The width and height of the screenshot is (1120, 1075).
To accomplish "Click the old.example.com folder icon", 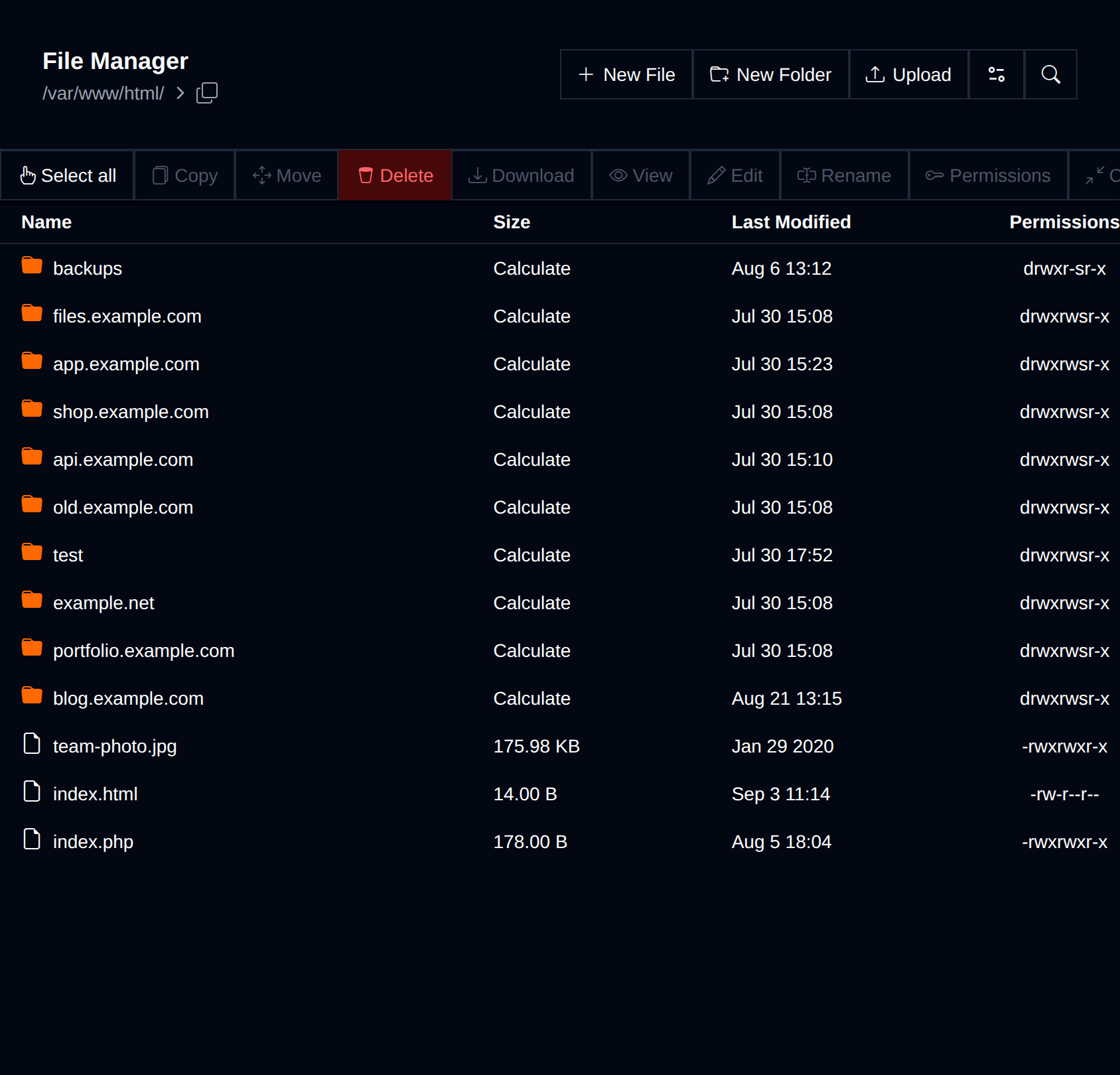I will pos(32,504).
